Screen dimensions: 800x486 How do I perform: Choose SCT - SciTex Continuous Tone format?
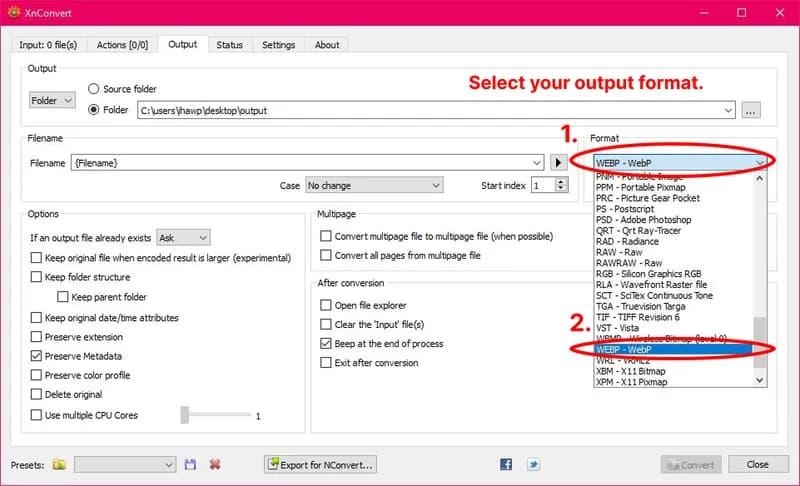(673, 295)
